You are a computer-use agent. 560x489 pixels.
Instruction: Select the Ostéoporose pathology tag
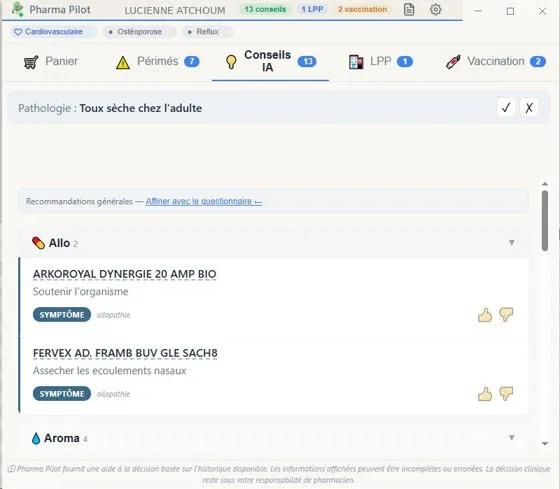click(x=139, y=32)
